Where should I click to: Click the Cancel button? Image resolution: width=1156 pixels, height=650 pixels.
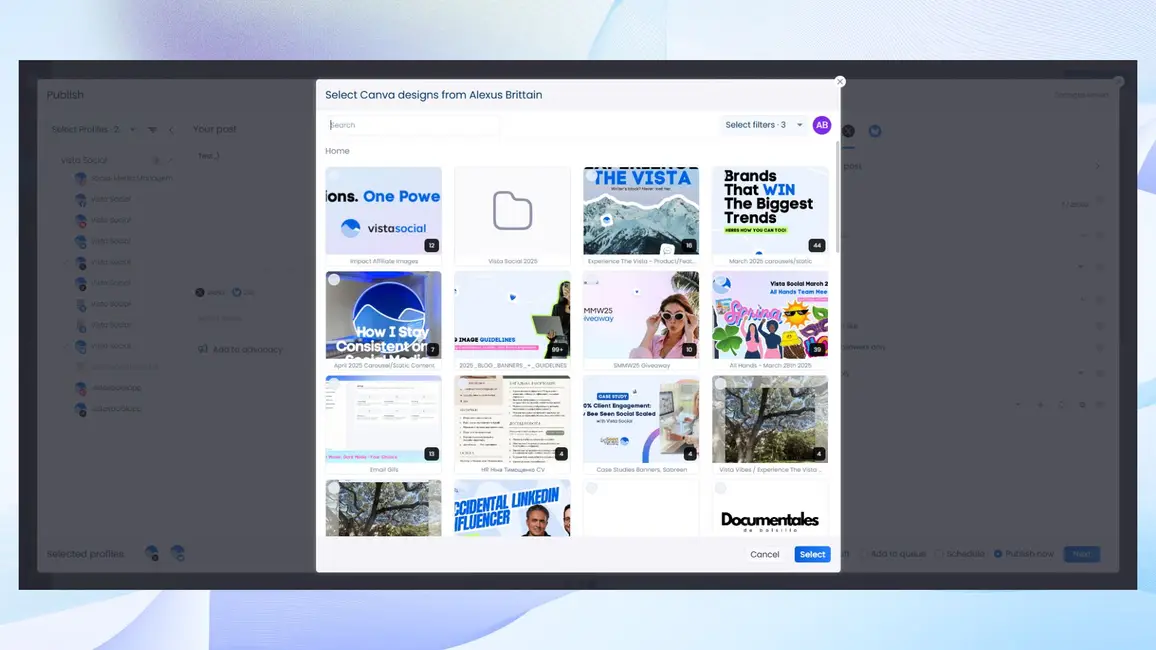[764, 554]
